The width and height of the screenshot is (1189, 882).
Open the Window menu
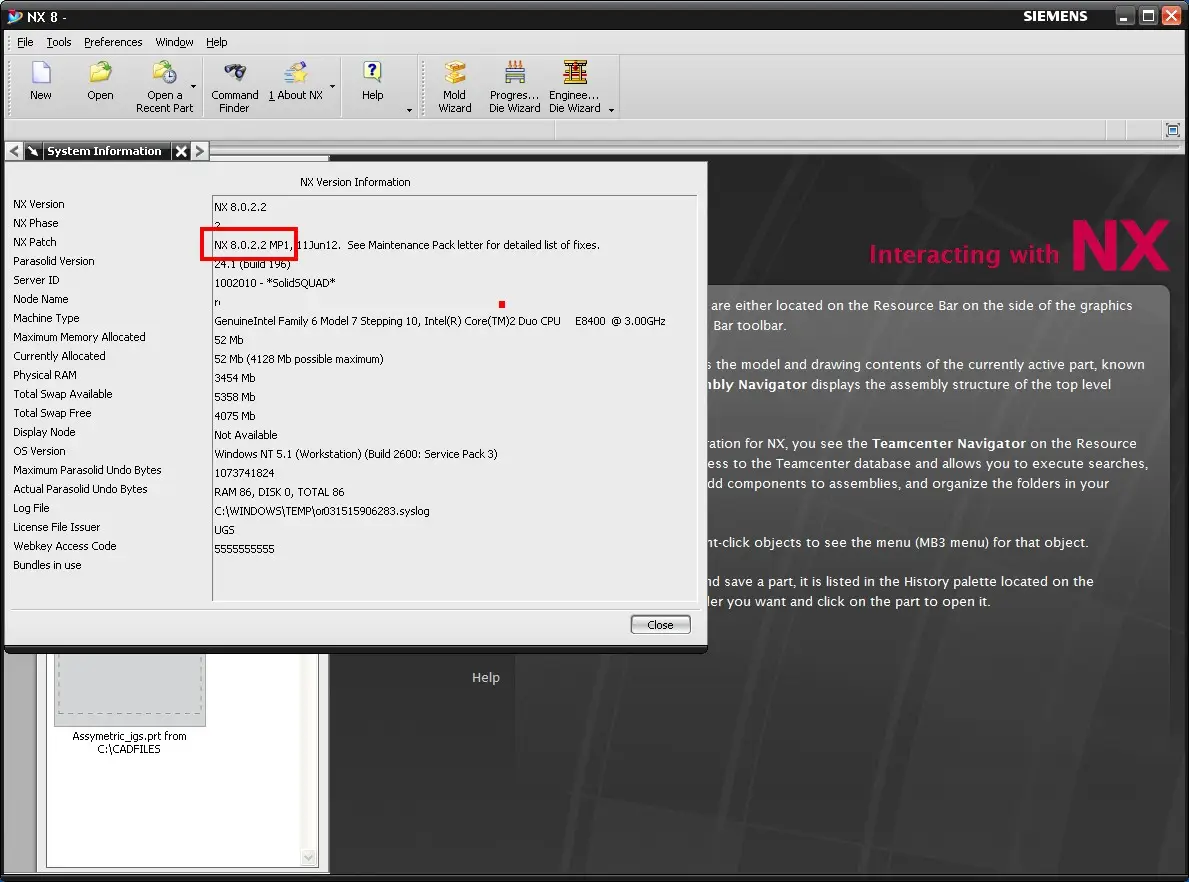(x=174, y=42)
